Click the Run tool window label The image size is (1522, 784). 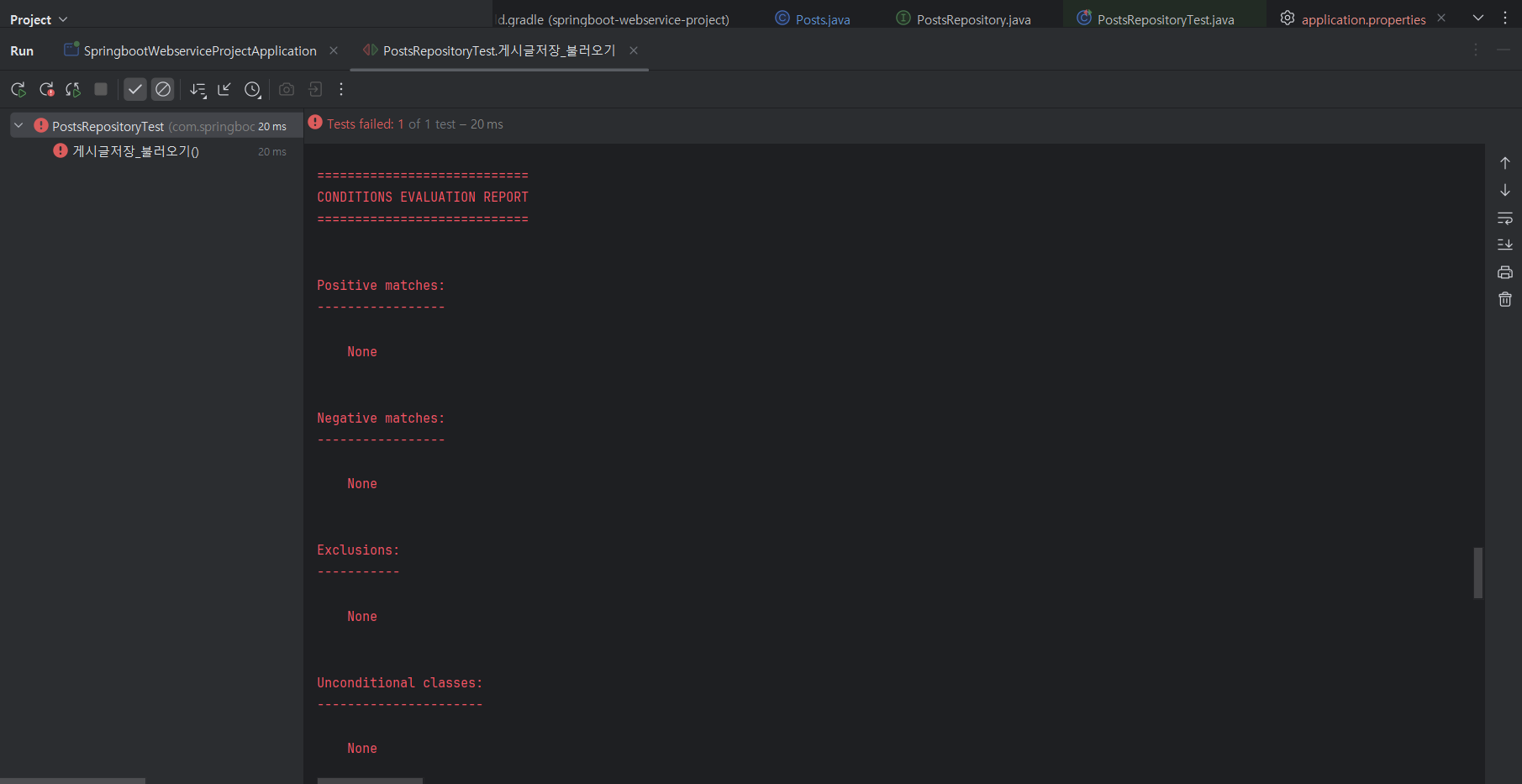(x=22, y=50)
